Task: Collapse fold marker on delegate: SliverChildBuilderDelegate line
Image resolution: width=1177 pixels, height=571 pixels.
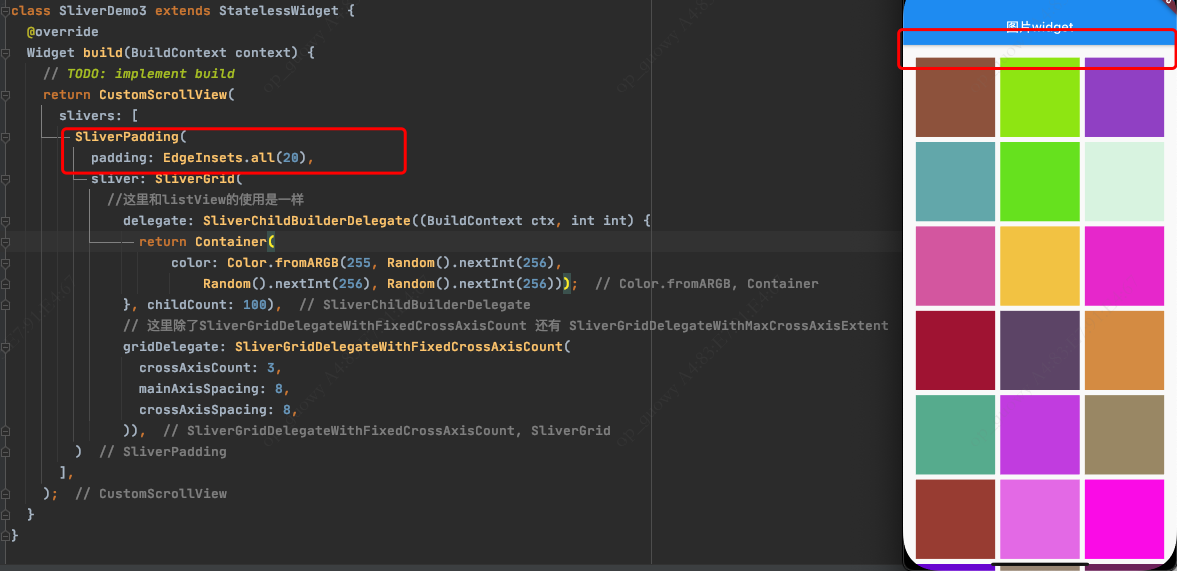Action: tap(5, 221)
